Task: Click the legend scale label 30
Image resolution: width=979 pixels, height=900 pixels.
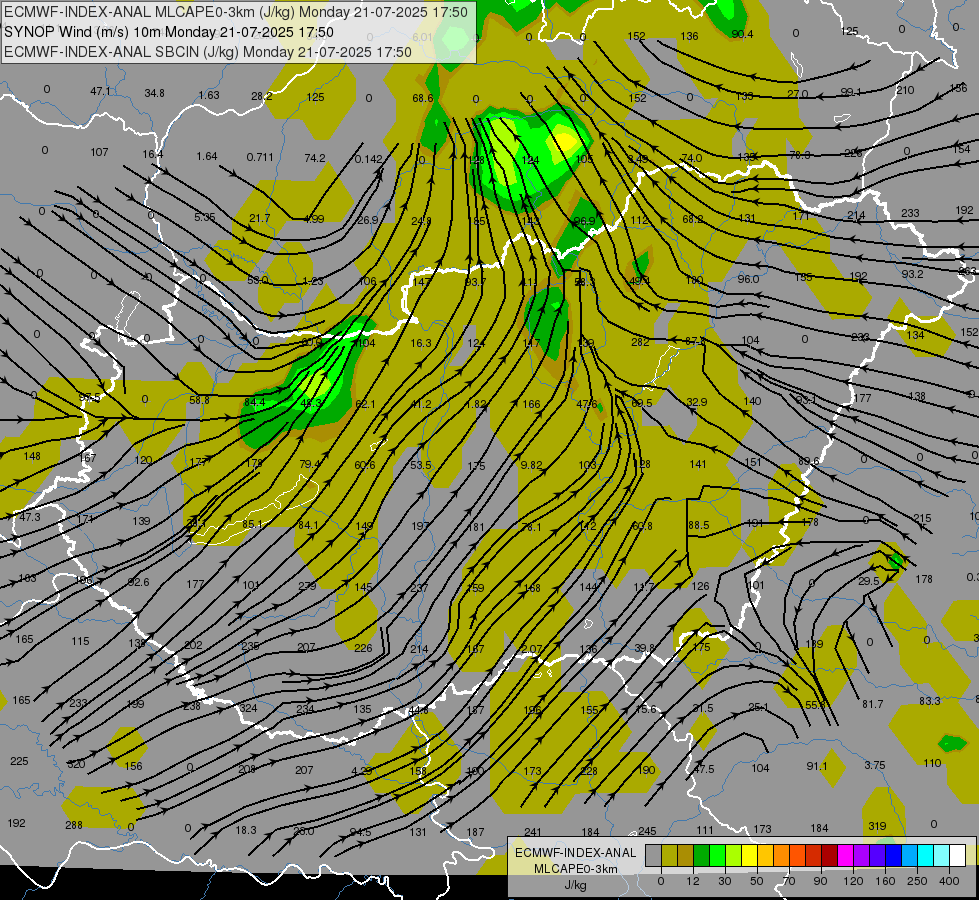Action: pyautogui.click(x=724, y=881)
